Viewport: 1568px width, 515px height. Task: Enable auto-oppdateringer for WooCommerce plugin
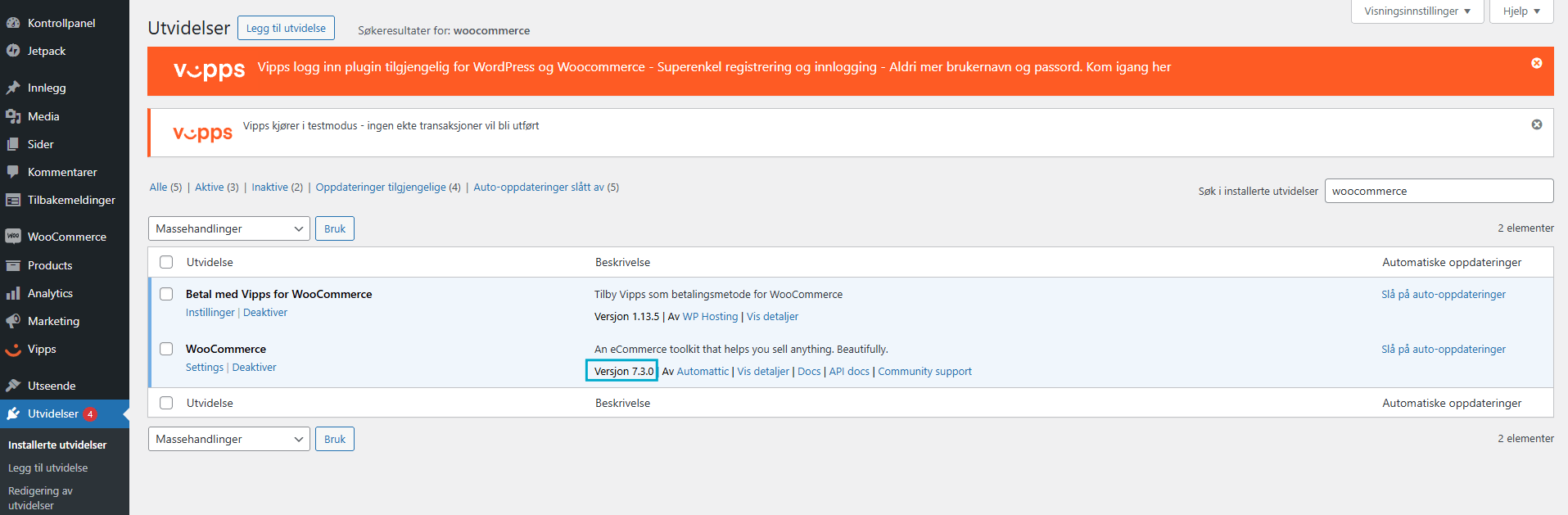point(1444,350)
